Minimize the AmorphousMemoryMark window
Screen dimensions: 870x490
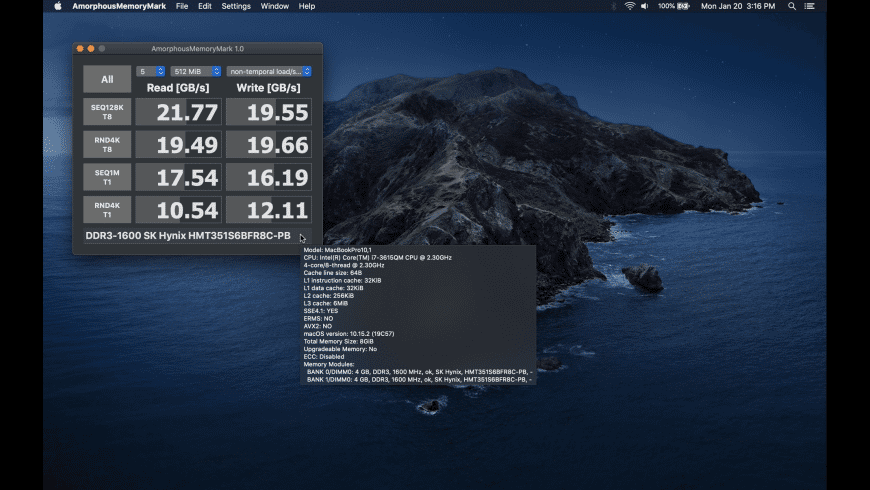[91, 48]
